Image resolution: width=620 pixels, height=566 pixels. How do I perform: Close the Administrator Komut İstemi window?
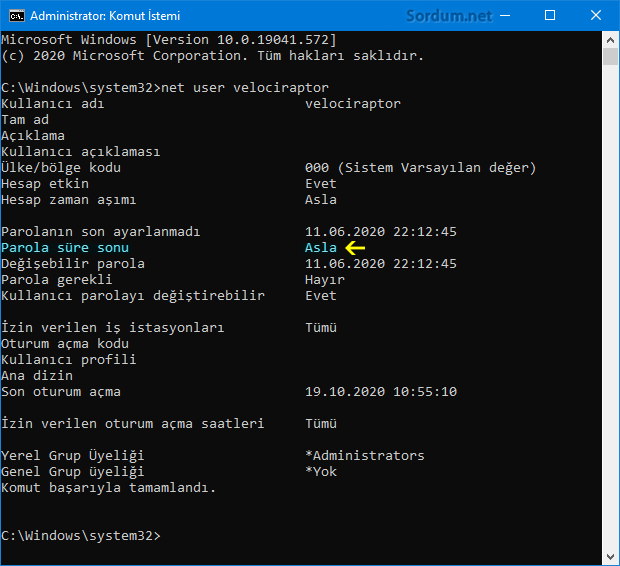595,16
